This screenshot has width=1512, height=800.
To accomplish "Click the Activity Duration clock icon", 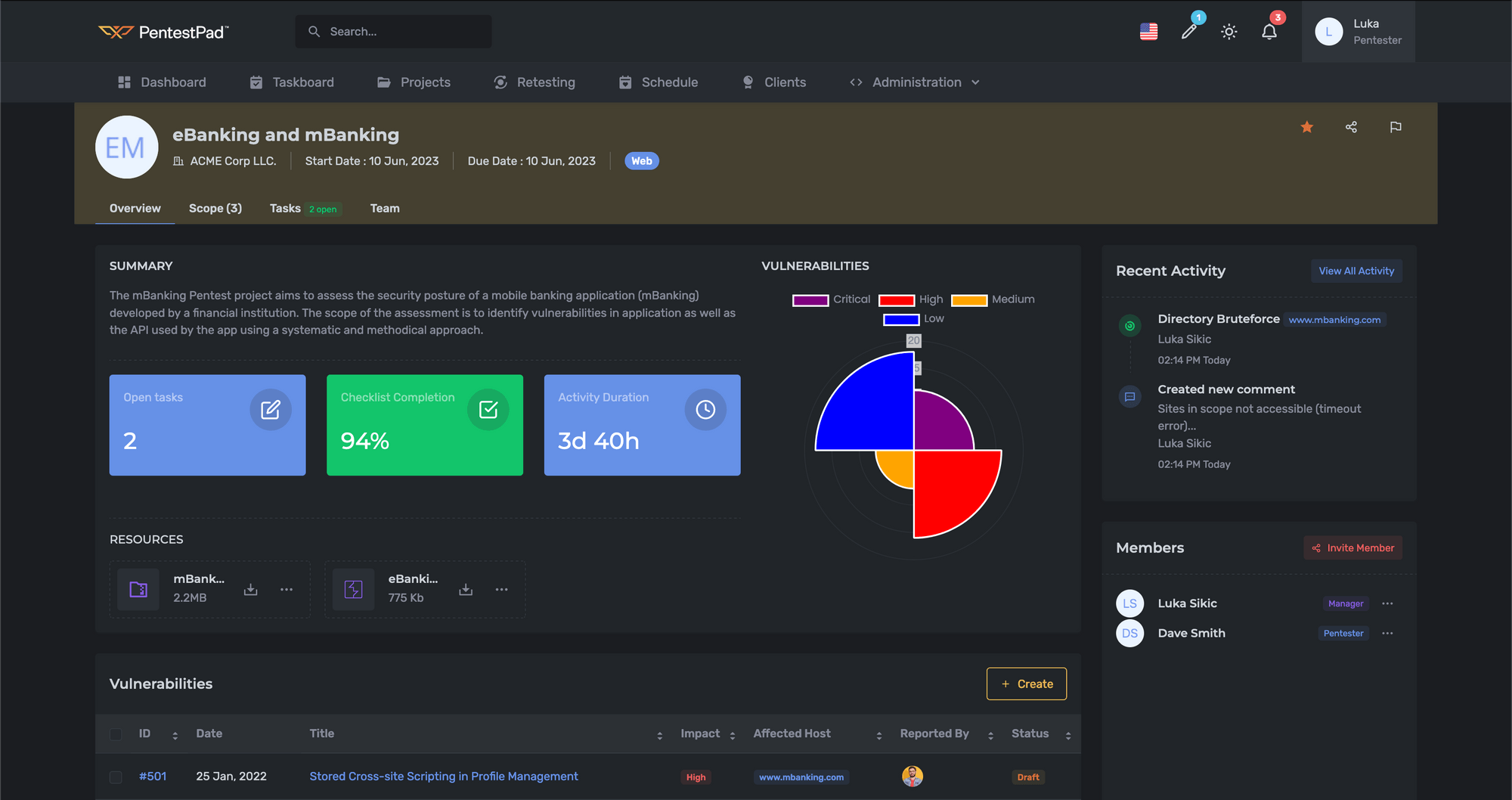I will [x=705, y=410].
